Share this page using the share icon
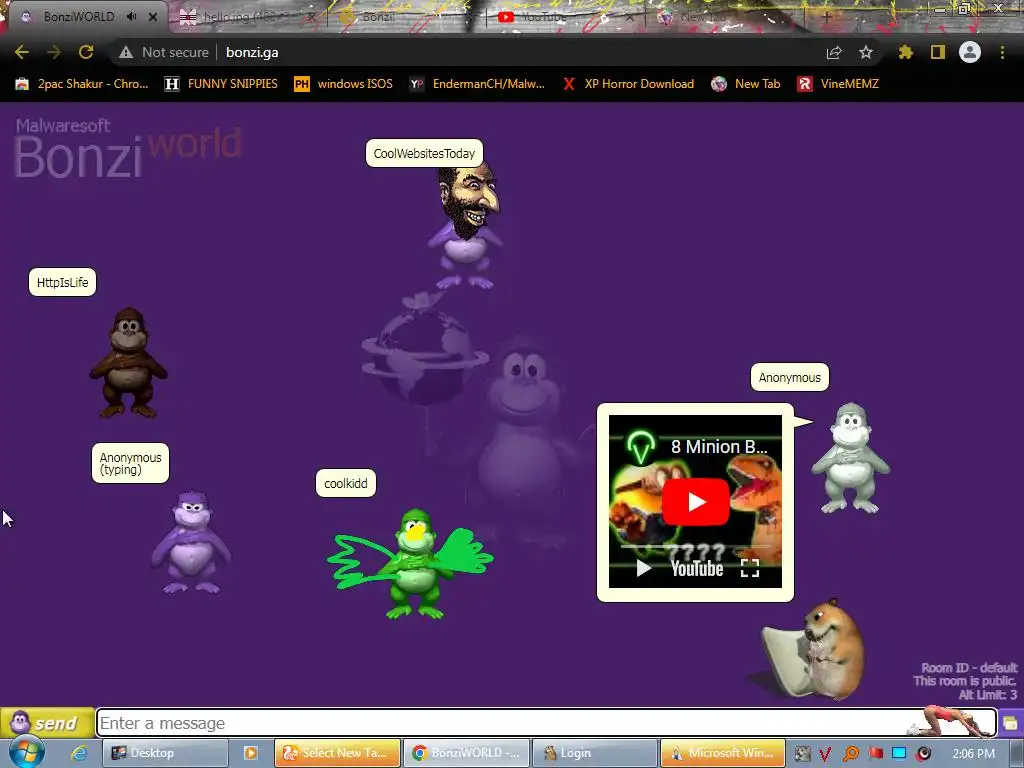The width and height of the screenshot is (1024, 768). pos(834,52)
